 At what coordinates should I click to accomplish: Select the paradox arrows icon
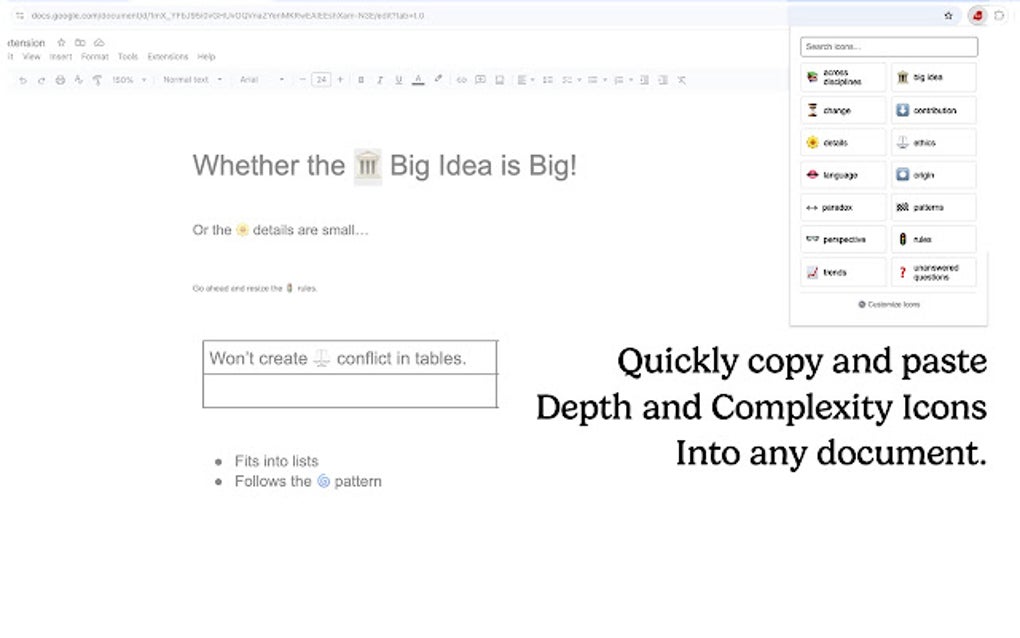pyautogui.click(x=841, y=207)
